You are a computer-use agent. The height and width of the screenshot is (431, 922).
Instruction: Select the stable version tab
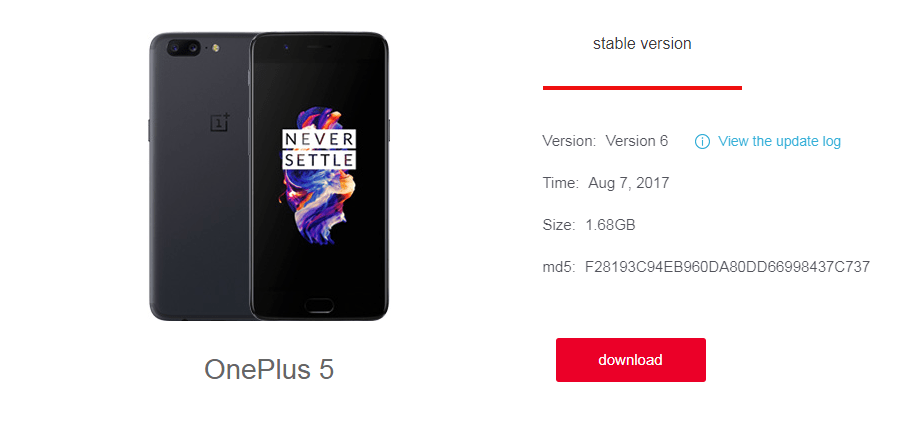pos(642,44)
